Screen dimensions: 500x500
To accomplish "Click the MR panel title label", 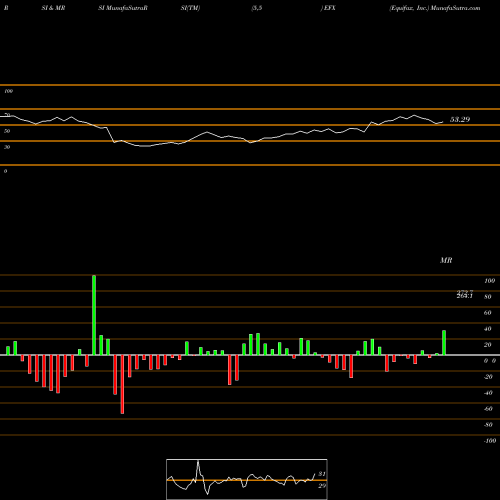I will click(x=446, y=260).
